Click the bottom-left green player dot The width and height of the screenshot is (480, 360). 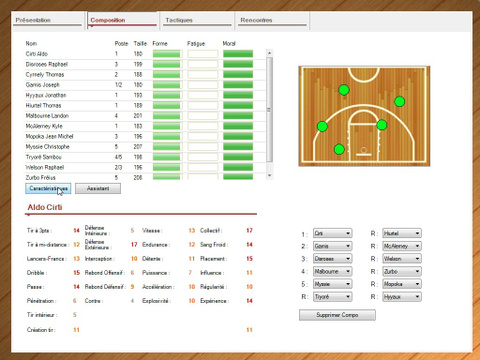[x=339, y=149]
